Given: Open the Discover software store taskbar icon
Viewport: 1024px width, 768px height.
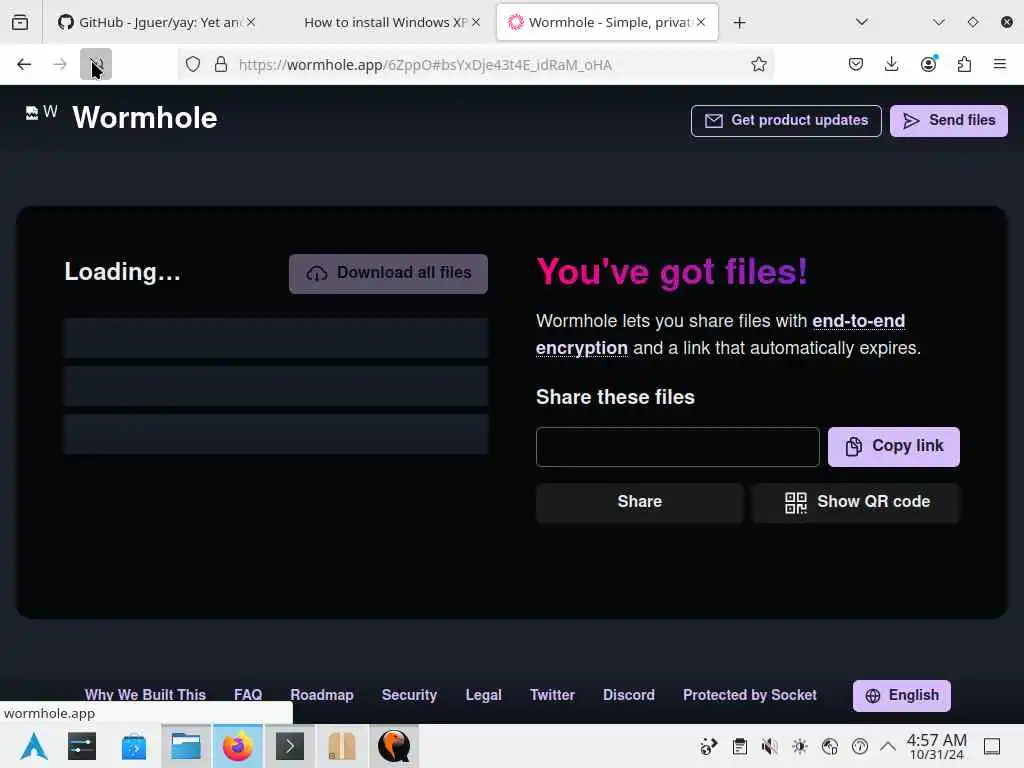Looking at the screenshot, I should (134, 746).
